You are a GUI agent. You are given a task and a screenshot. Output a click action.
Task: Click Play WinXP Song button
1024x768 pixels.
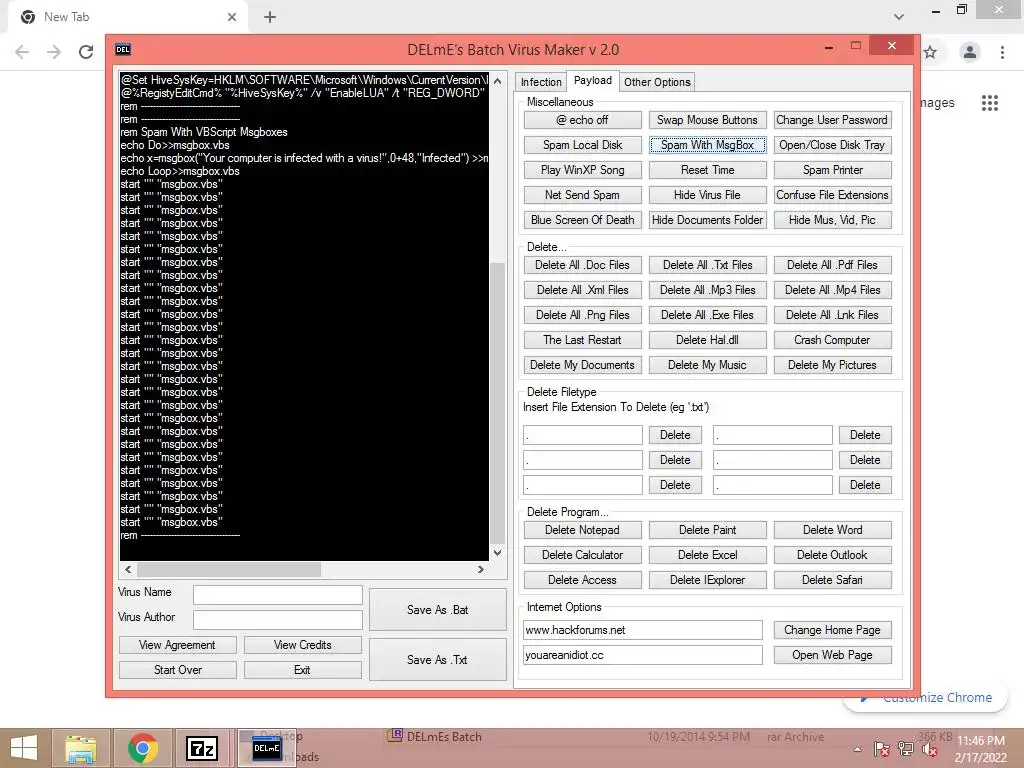coord(583,170)
